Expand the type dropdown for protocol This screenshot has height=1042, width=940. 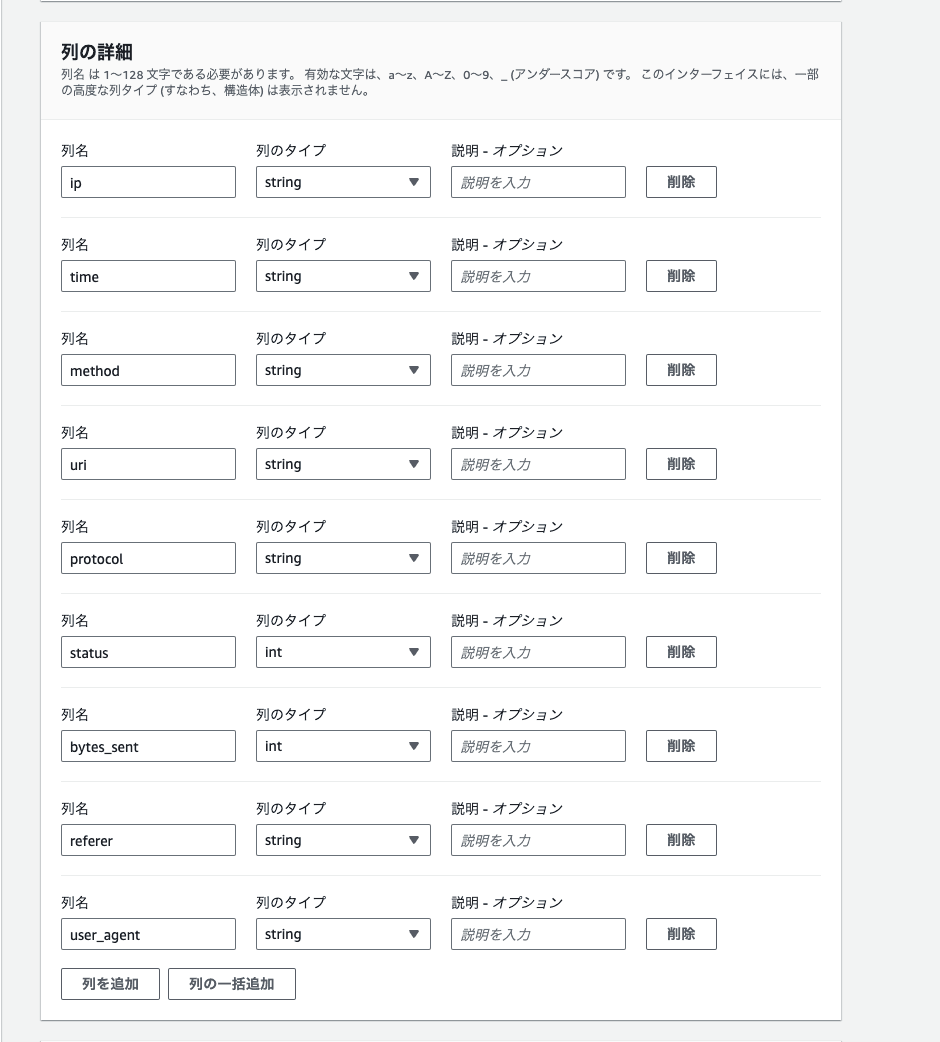click(x=342, y=558)
